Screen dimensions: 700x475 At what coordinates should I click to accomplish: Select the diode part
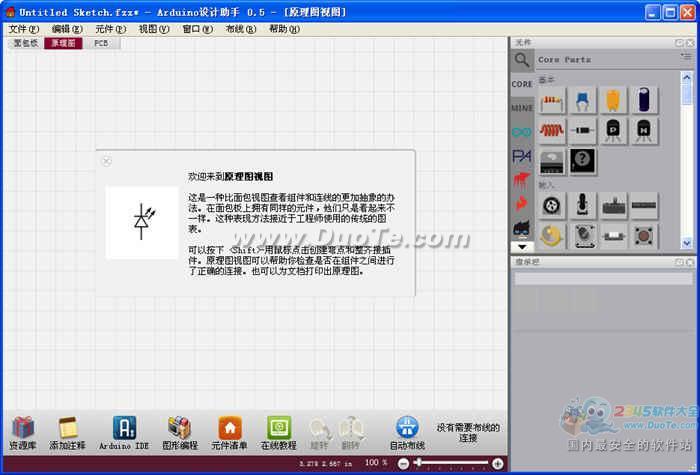(x=582, y=131)
